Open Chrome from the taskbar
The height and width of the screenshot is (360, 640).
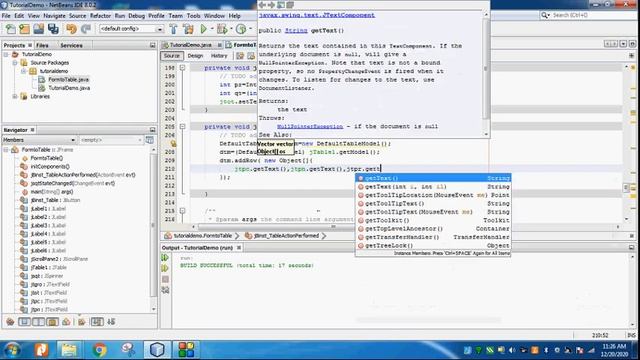[x=99, y=350]
